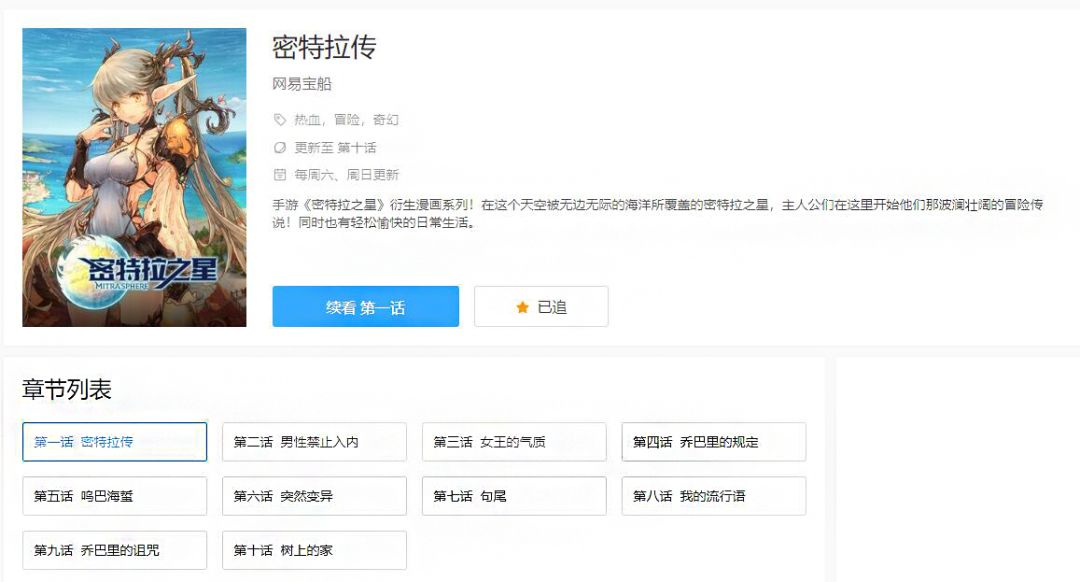Open chapter 第七话 句尾
The height and width of the screenshot is (582, 1080).
(514, 496)
